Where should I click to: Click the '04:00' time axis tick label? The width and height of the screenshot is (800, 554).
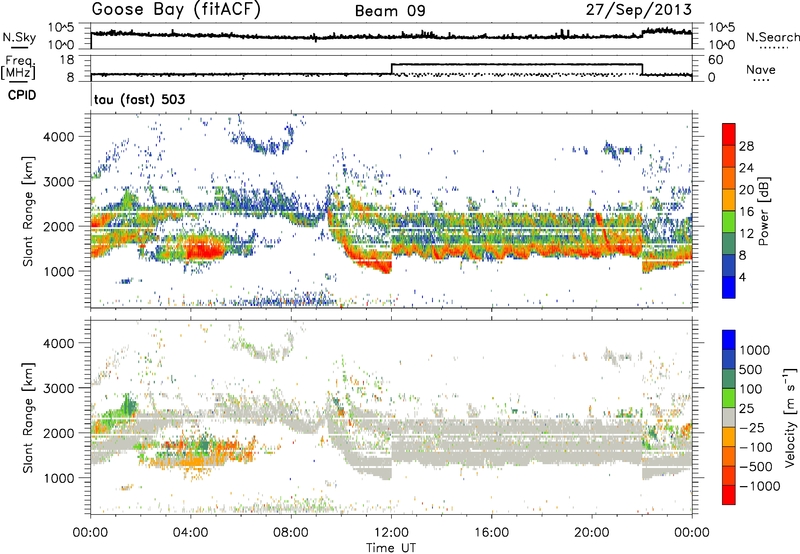pyautogui.click(x=191, y=533)
